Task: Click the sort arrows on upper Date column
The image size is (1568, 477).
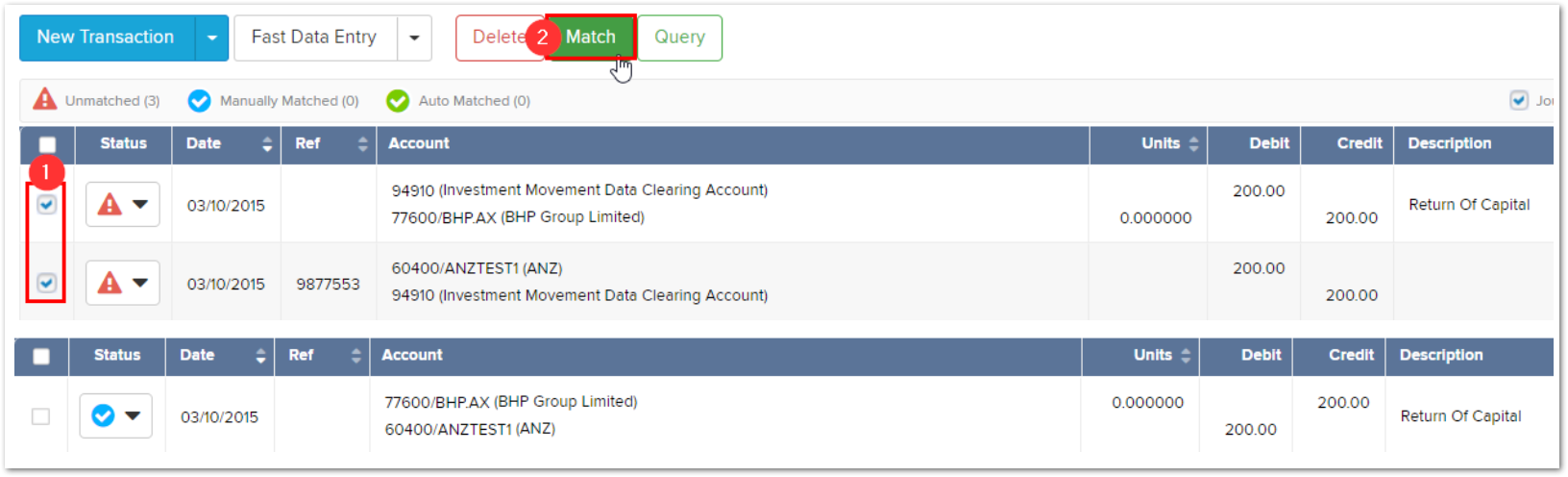Action: [x=266, y=144]
